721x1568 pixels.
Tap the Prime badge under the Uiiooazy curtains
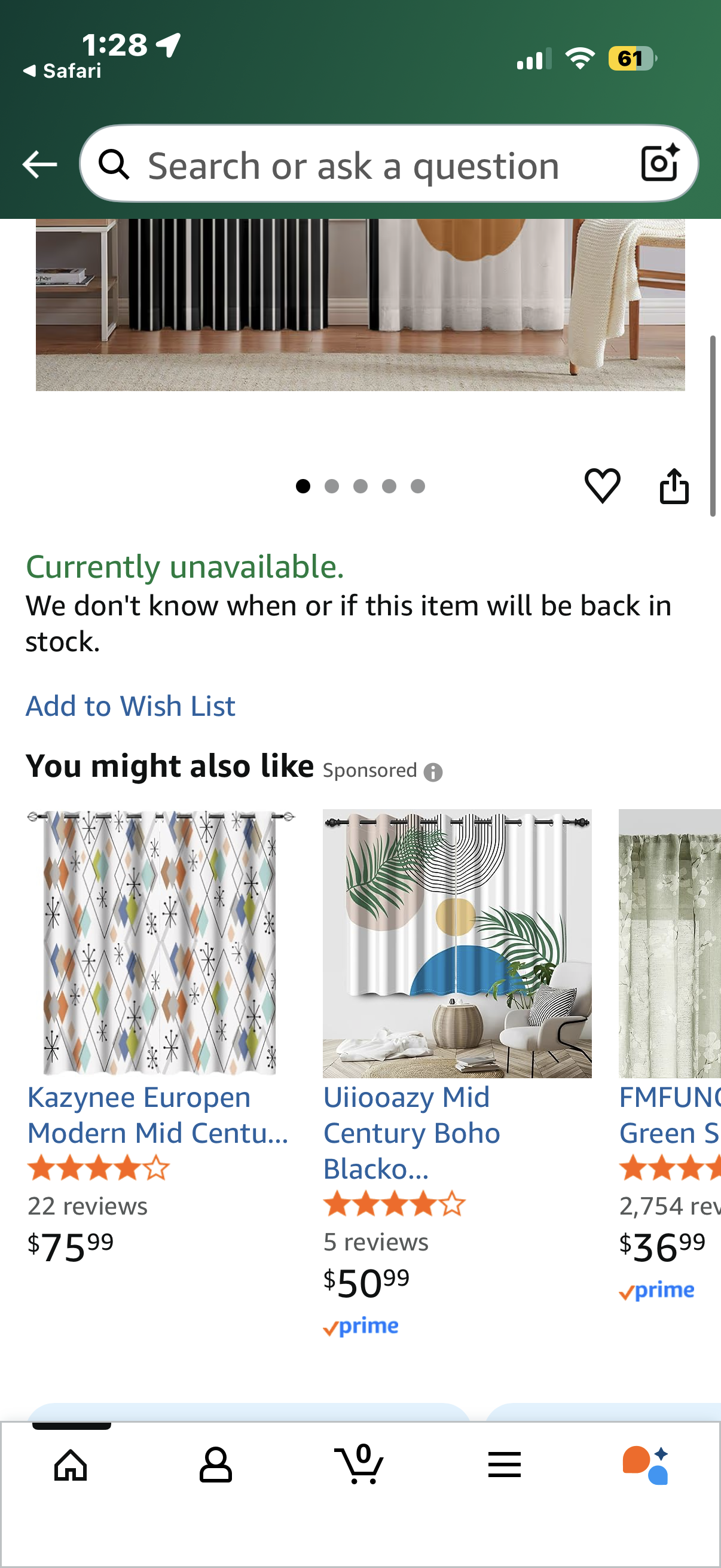point(362,1325)
